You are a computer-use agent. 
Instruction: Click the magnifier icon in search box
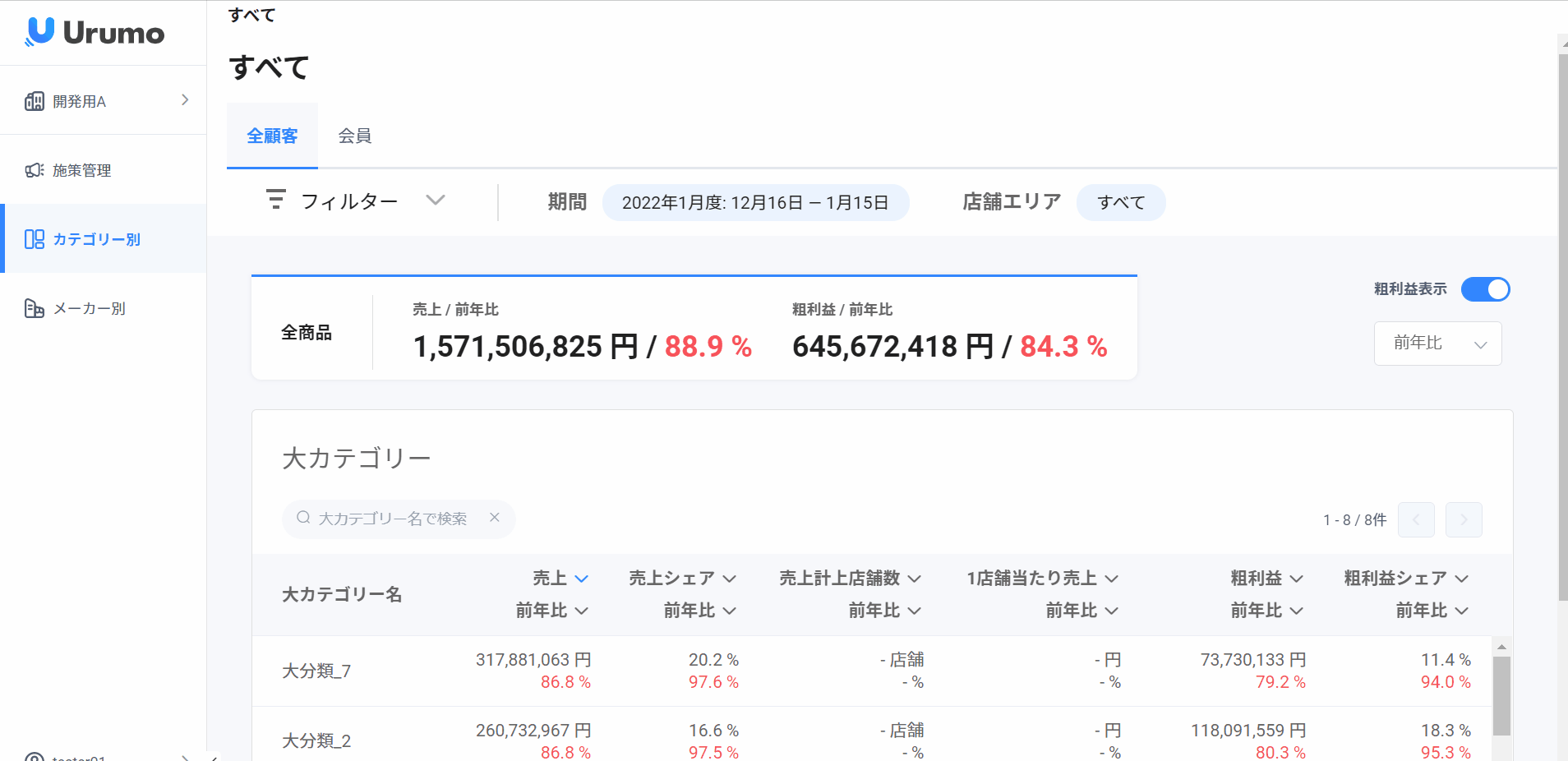point(303,518)
